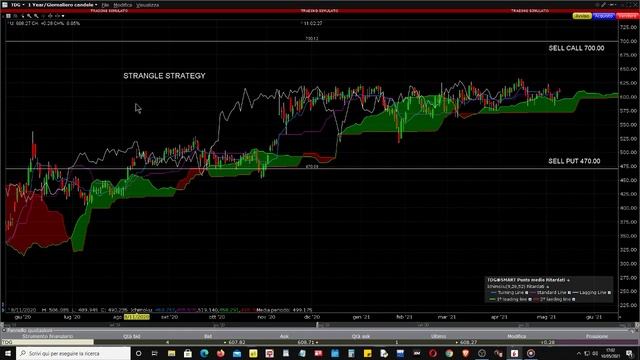Viewport: 640px width, 360px height.
Task: Click the Cortana circle icon on taskbar
Action: (x=138, y=353)
